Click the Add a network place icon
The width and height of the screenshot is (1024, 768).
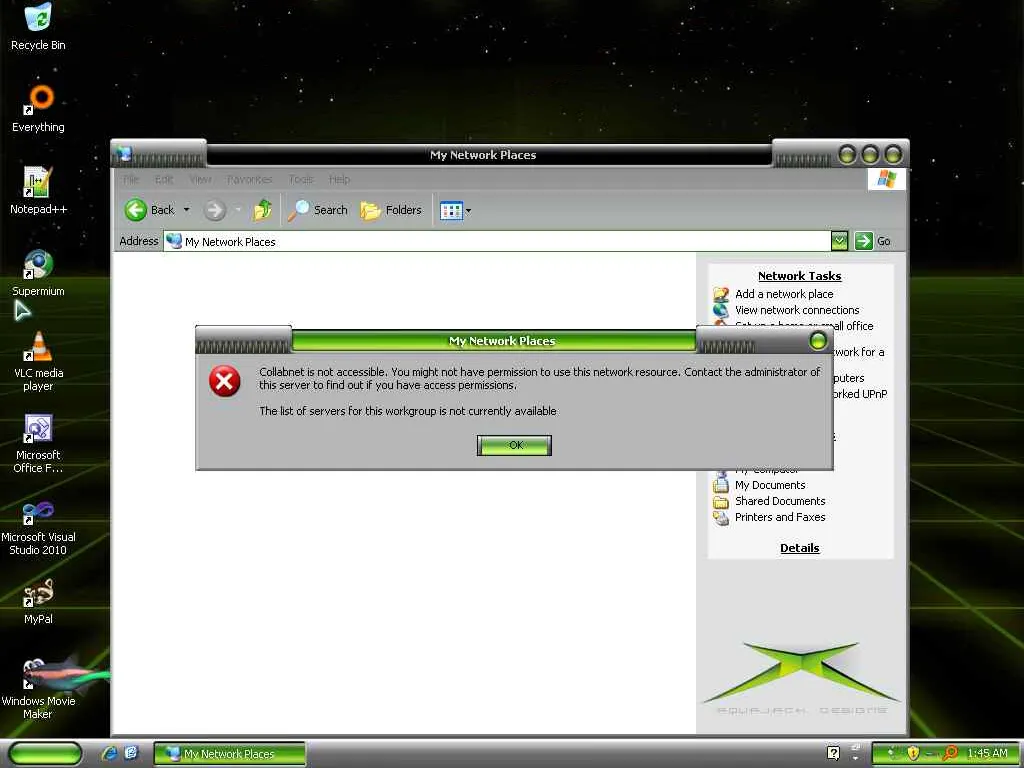pos(720,294)
